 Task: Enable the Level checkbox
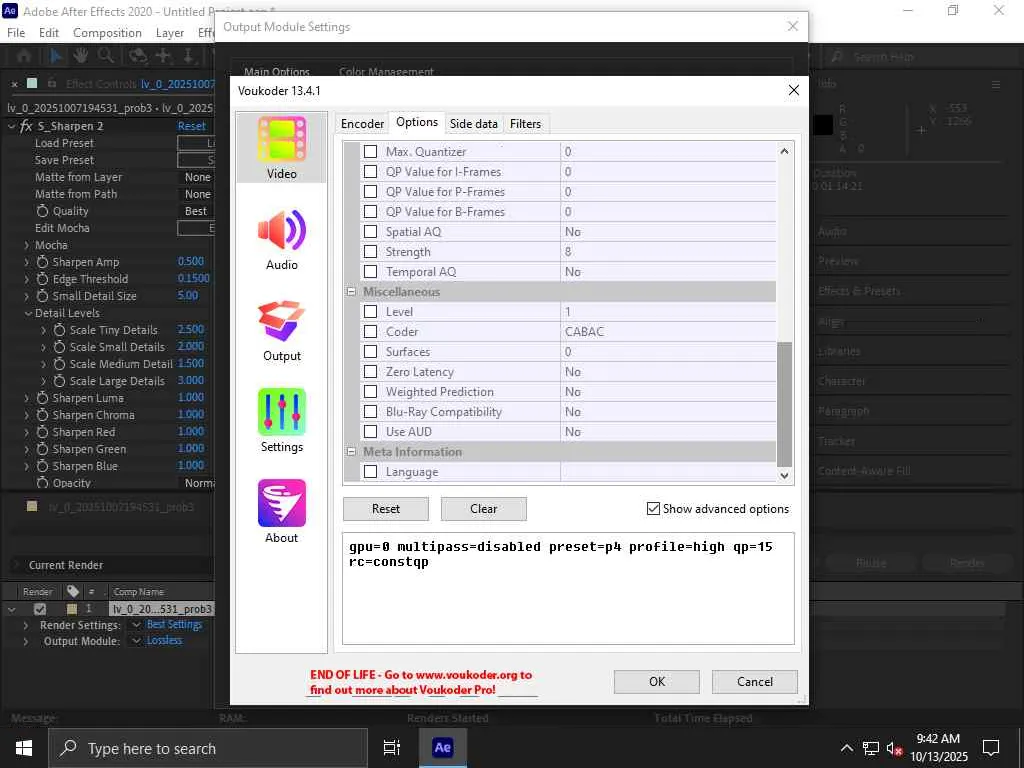(x=370, y=312)
